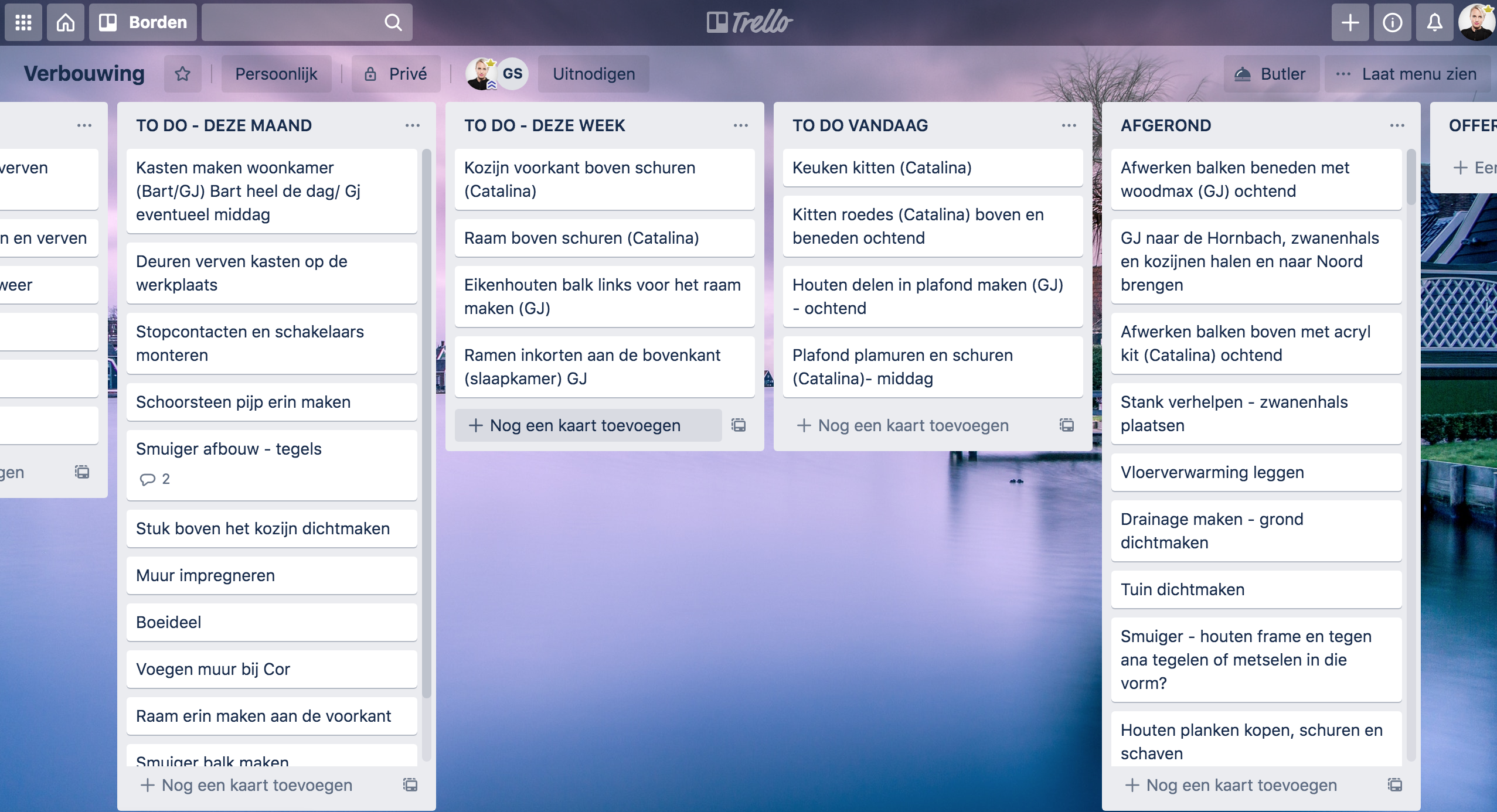Open list actions for AFGEROND
1497x812 pixels.
tap(1397, 125)
